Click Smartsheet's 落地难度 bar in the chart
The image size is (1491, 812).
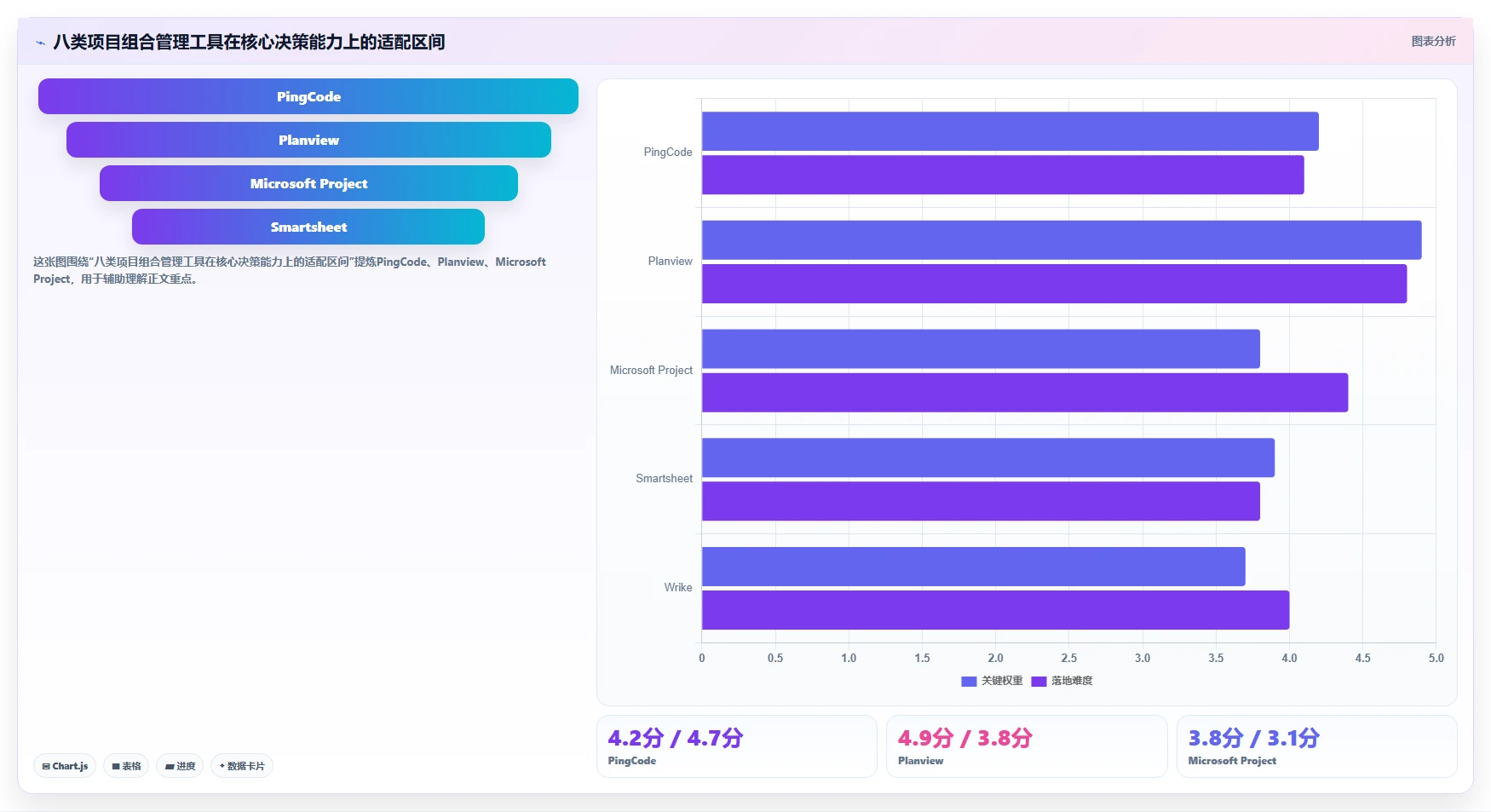(981, 501)
